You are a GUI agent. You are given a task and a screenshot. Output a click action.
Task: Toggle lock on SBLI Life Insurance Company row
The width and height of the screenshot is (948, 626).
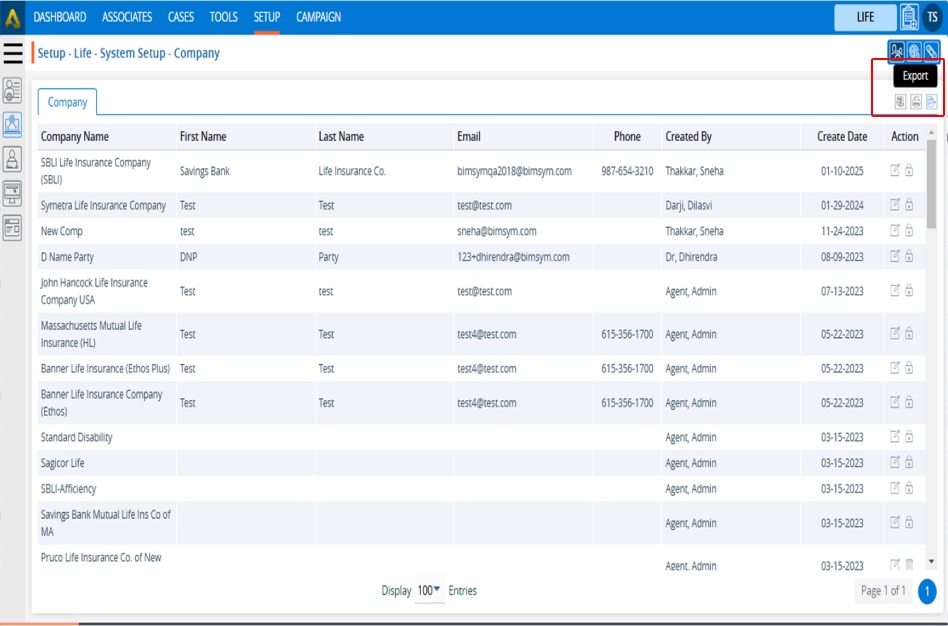909,171
